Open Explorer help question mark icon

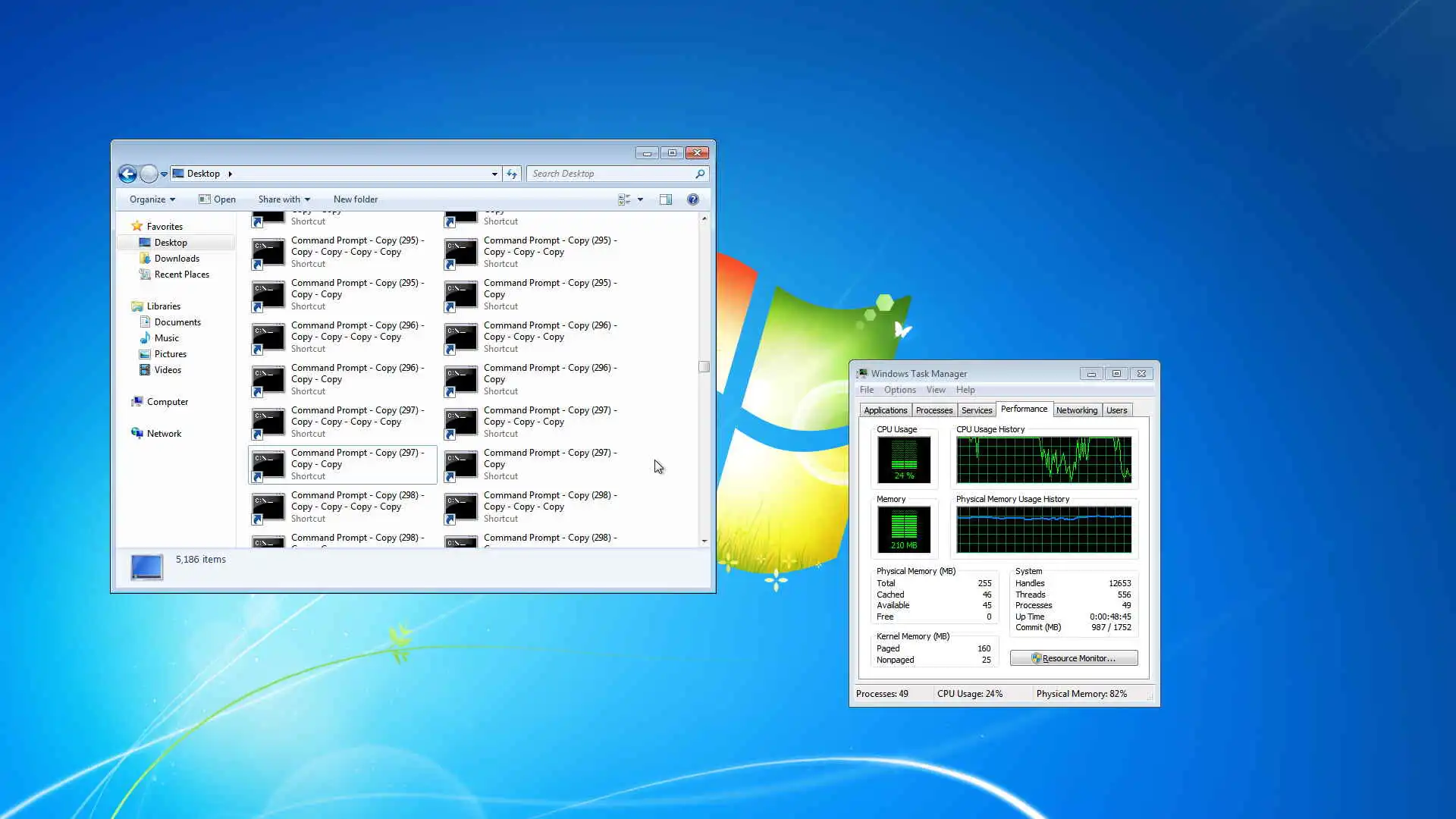click(692, 199)
